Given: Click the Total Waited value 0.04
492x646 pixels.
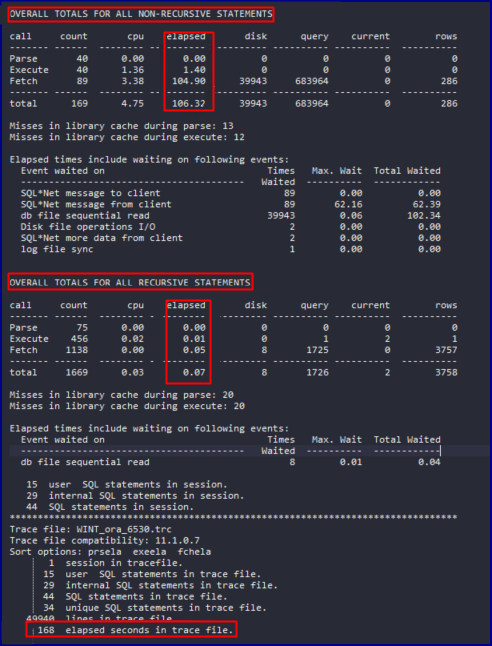Looking at the screenshot, I should 430,462.
